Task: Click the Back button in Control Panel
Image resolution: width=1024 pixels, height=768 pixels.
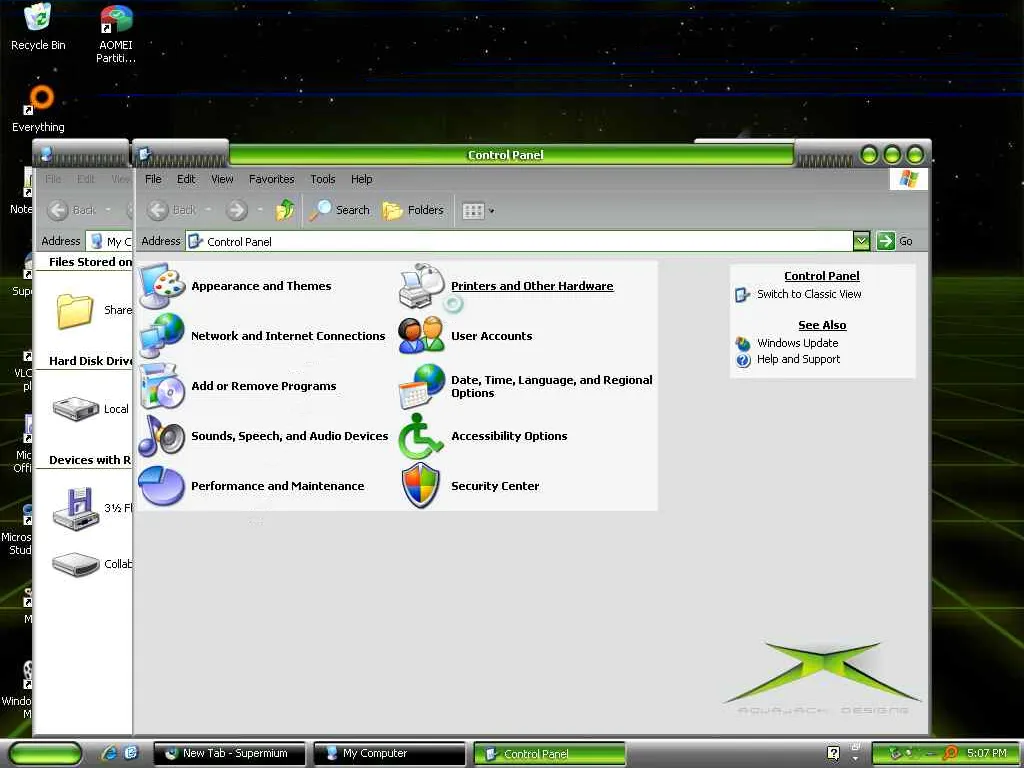Action: click(x=172, y=210)
